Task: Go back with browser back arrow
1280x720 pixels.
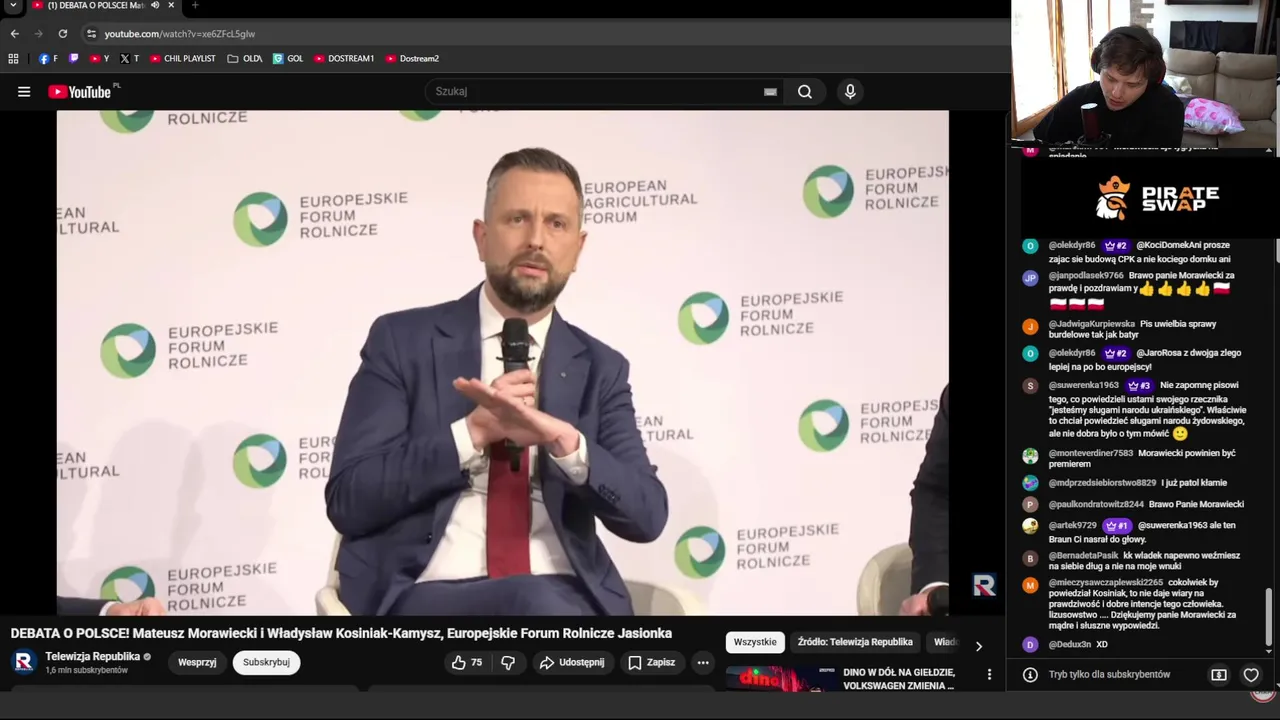Action: point(14,33)
